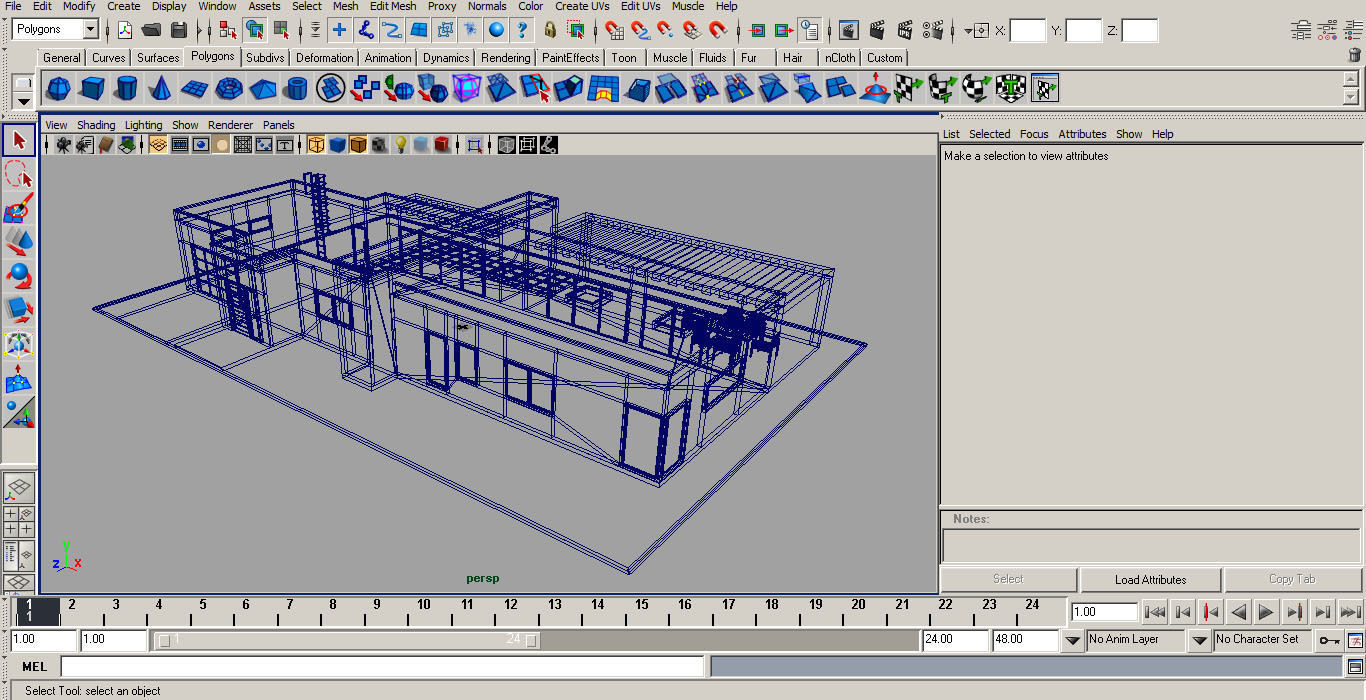Viewport: 1366px width, 700px height.
Task: Toggle wireframe on shaded viewport button
Action: 358,145
